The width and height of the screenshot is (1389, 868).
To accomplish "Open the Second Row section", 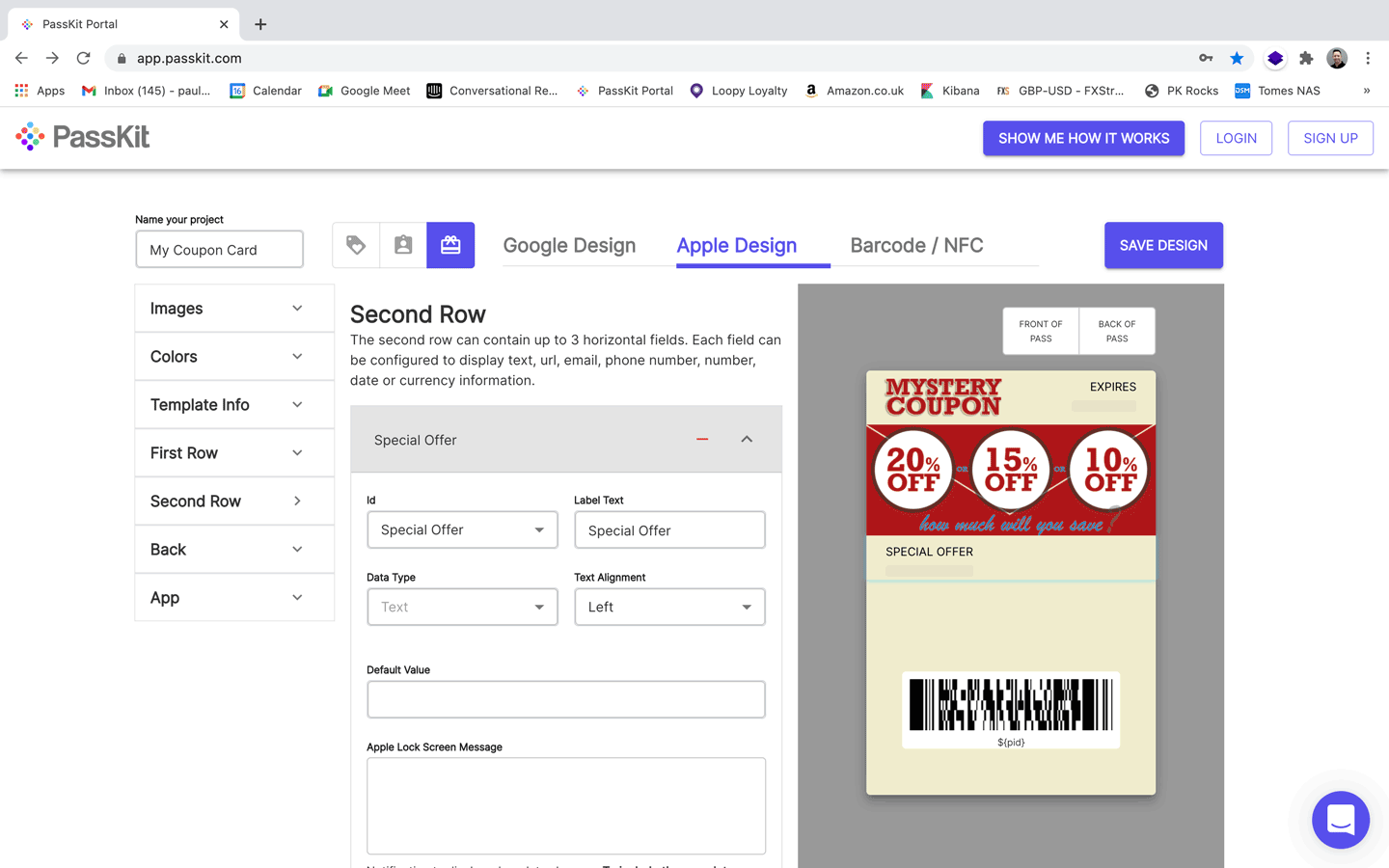I will coord(234,502).
